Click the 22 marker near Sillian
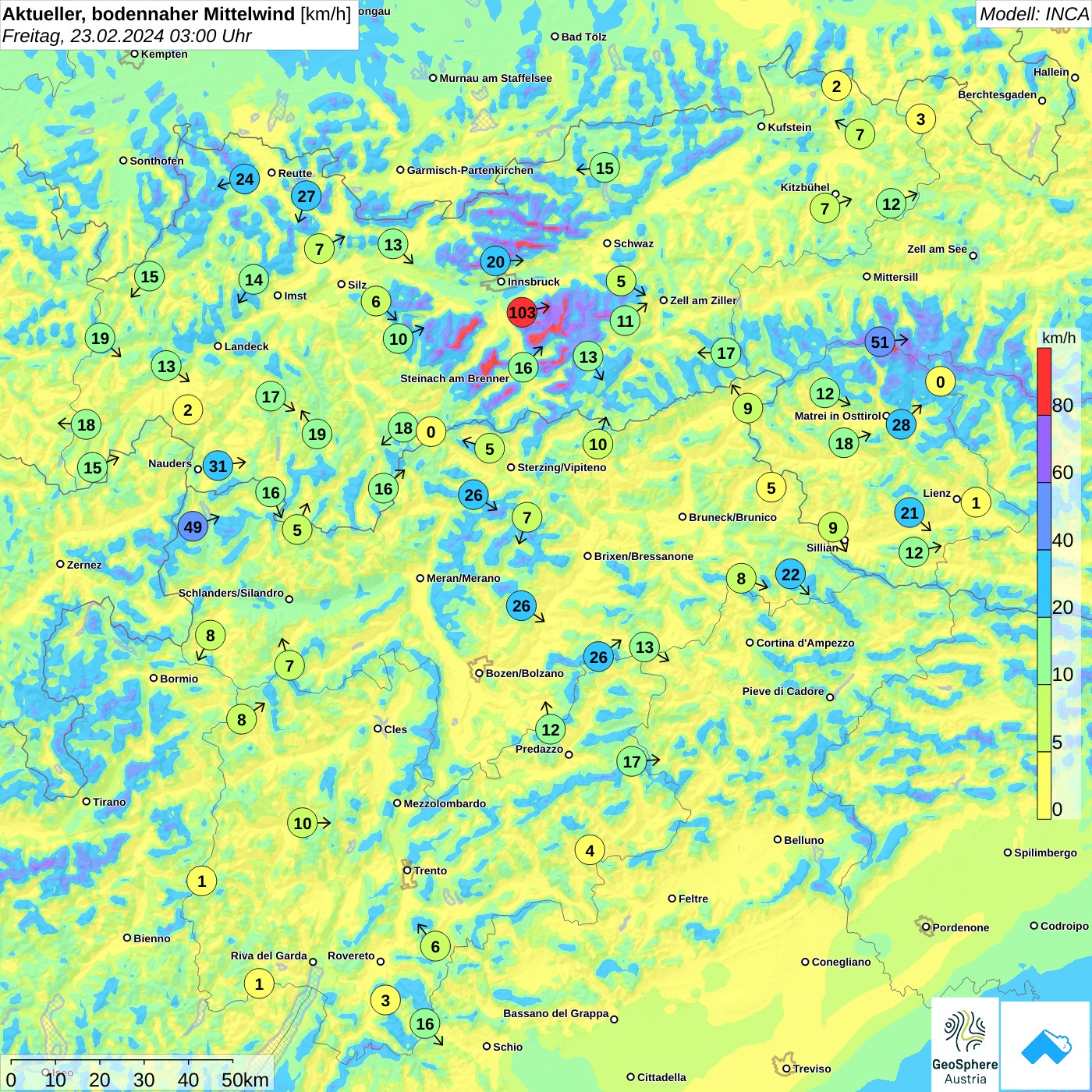 coord(791,574)
